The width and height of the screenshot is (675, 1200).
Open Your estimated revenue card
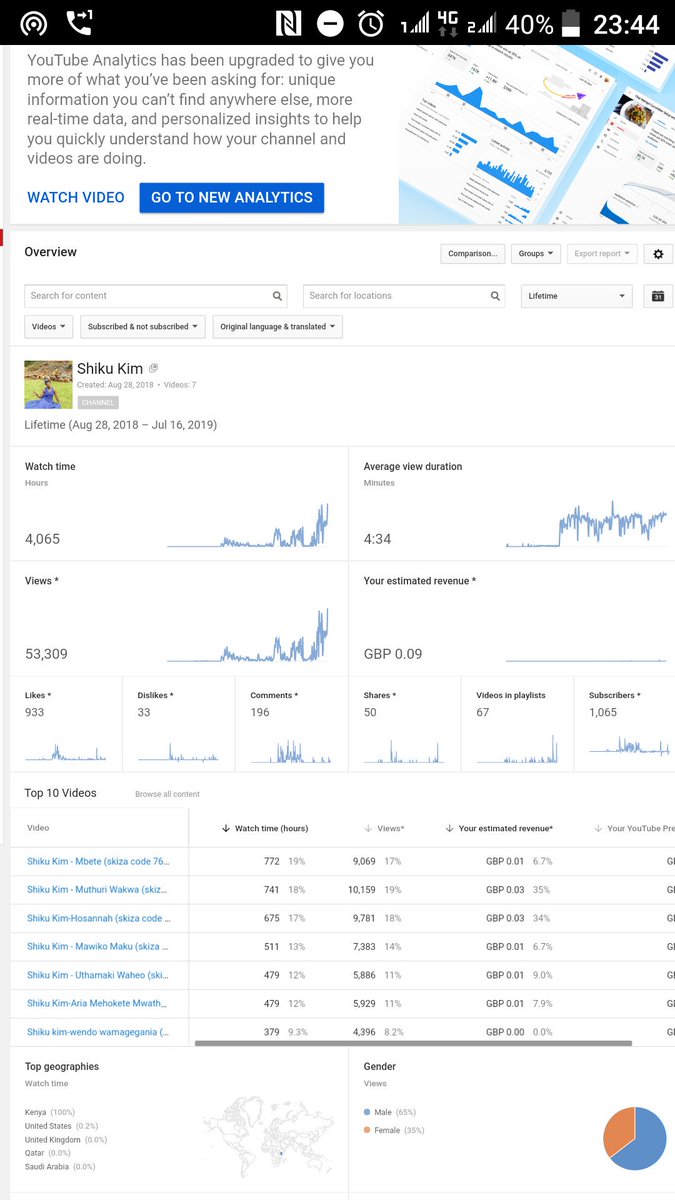(x=512, y=619)
